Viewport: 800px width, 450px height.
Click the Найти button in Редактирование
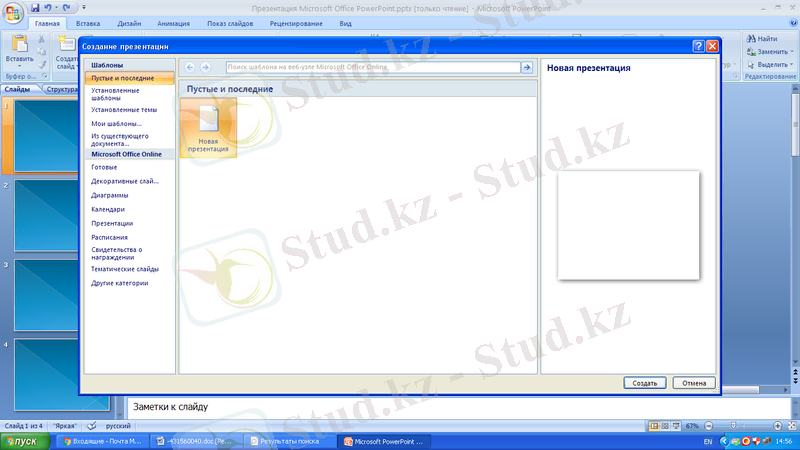pyautogui.click(x=762, y=39)
